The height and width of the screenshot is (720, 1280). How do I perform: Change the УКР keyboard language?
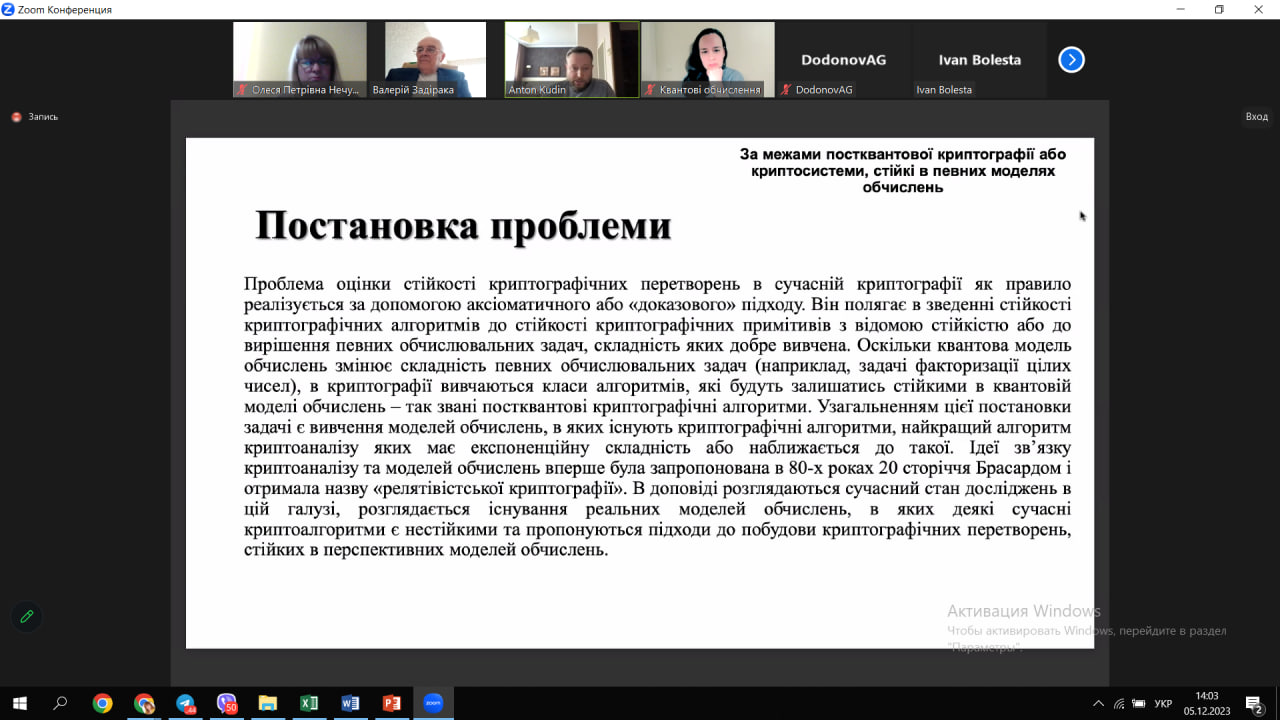pyautogui.click(x=1163, y=704)
